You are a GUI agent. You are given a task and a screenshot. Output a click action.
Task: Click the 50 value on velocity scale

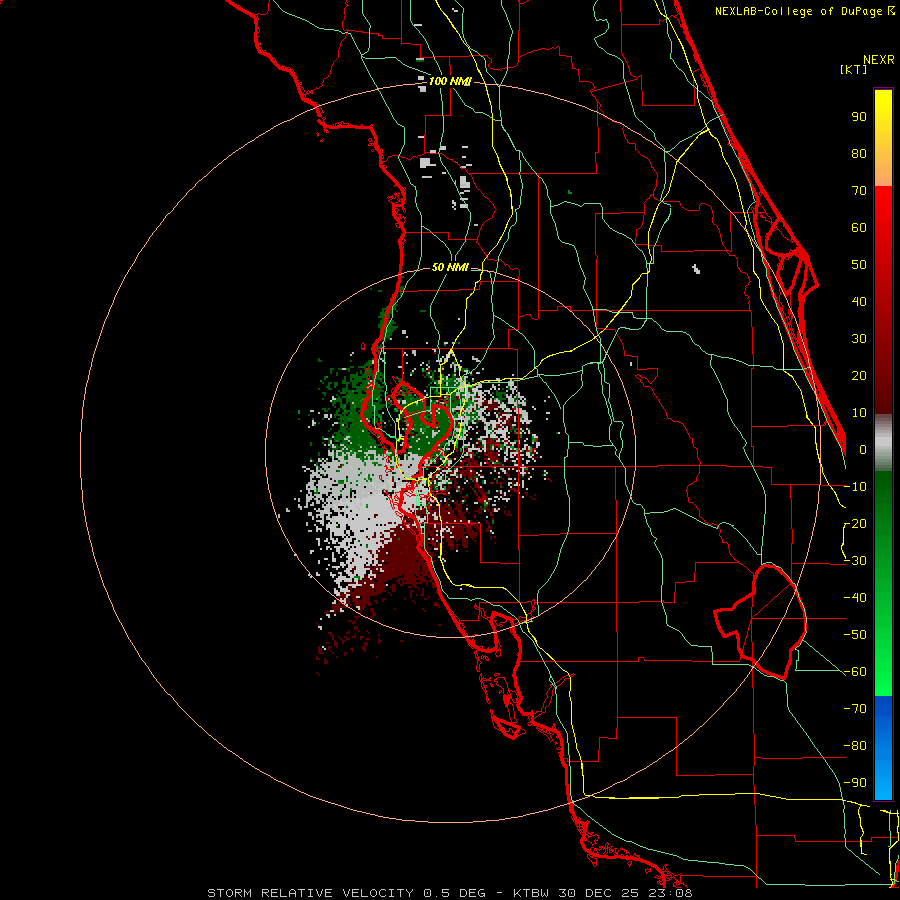coord(859,265)
